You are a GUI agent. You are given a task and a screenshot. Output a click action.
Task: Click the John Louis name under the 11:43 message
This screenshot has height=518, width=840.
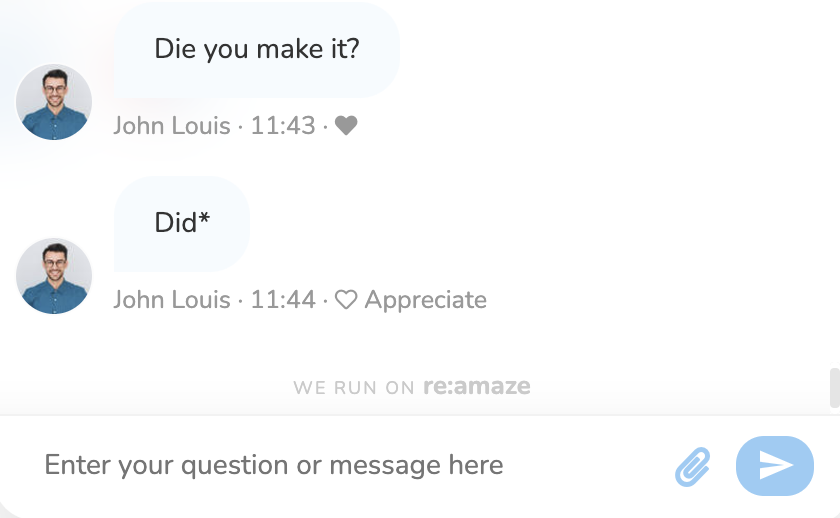[171, 126]
